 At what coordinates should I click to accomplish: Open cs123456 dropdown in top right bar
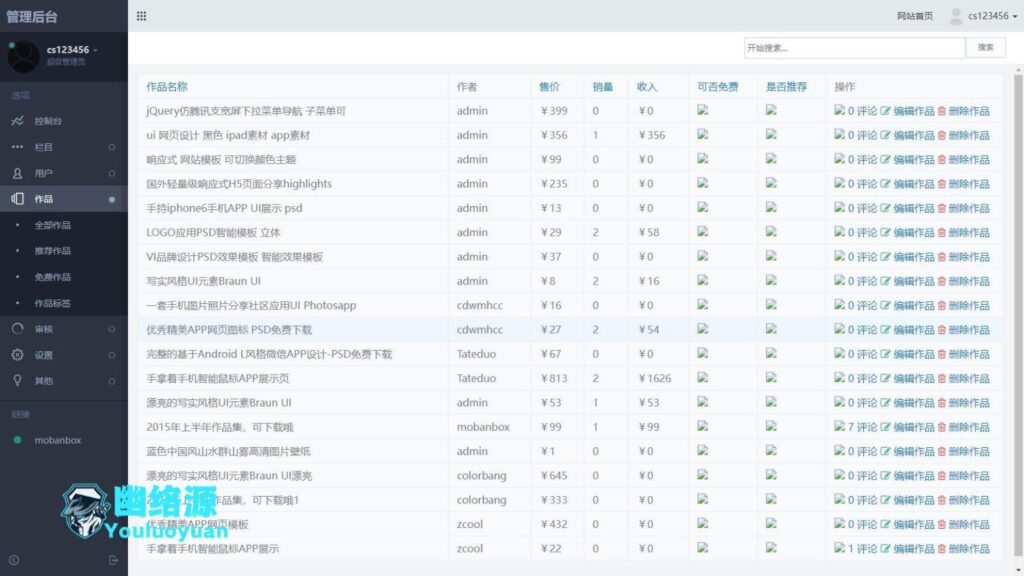click(992, 16)
